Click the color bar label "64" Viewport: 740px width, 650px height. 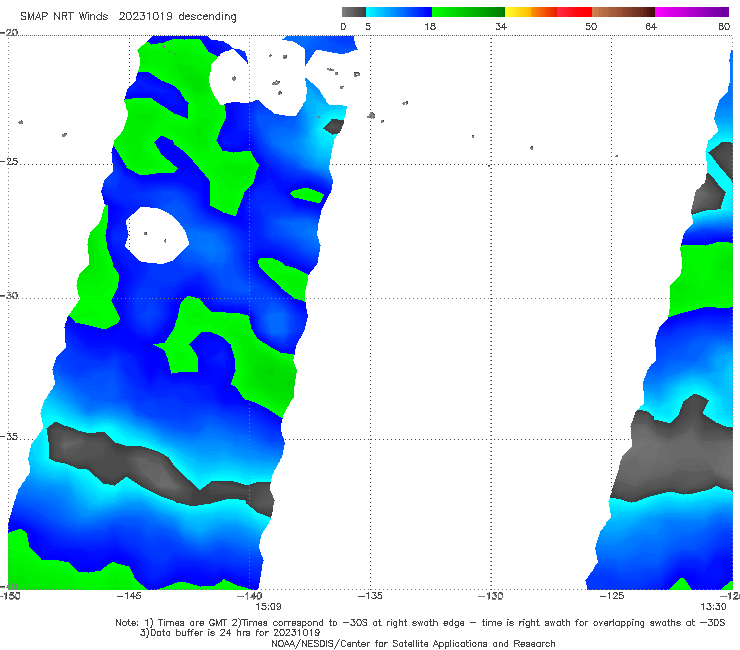(651, 26)
